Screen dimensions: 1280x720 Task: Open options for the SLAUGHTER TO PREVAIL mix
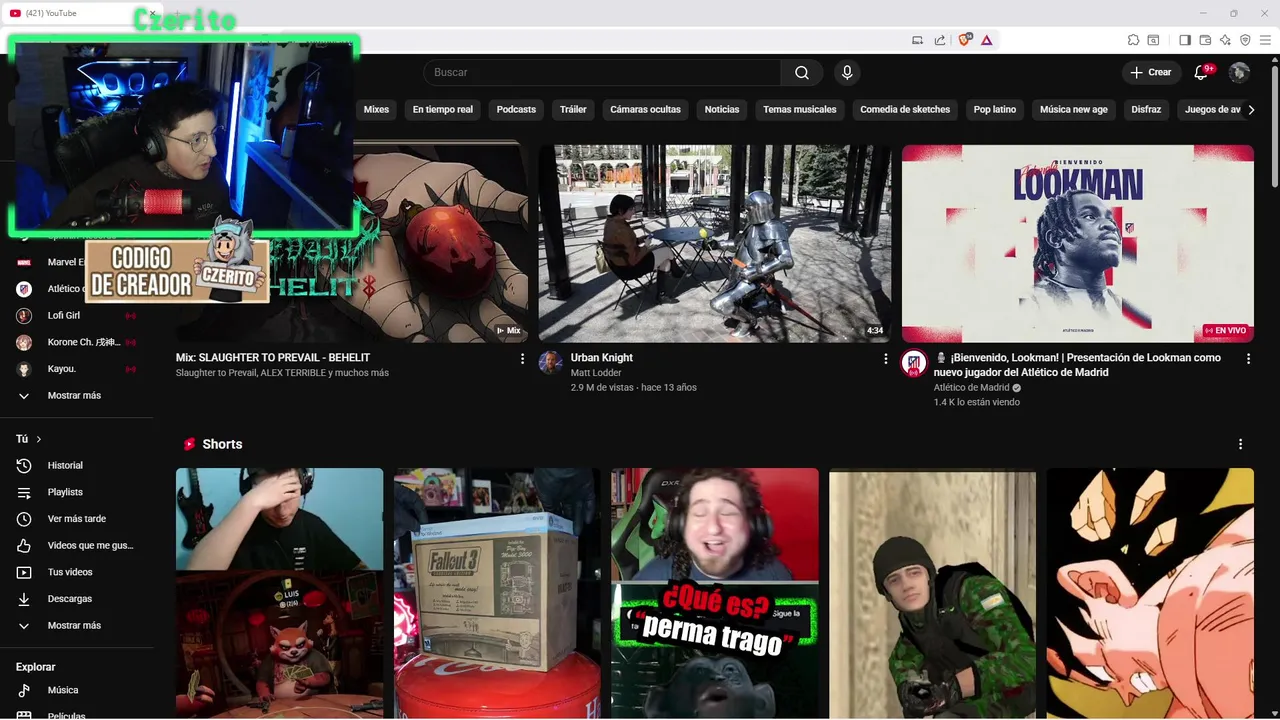coord(522,358)
